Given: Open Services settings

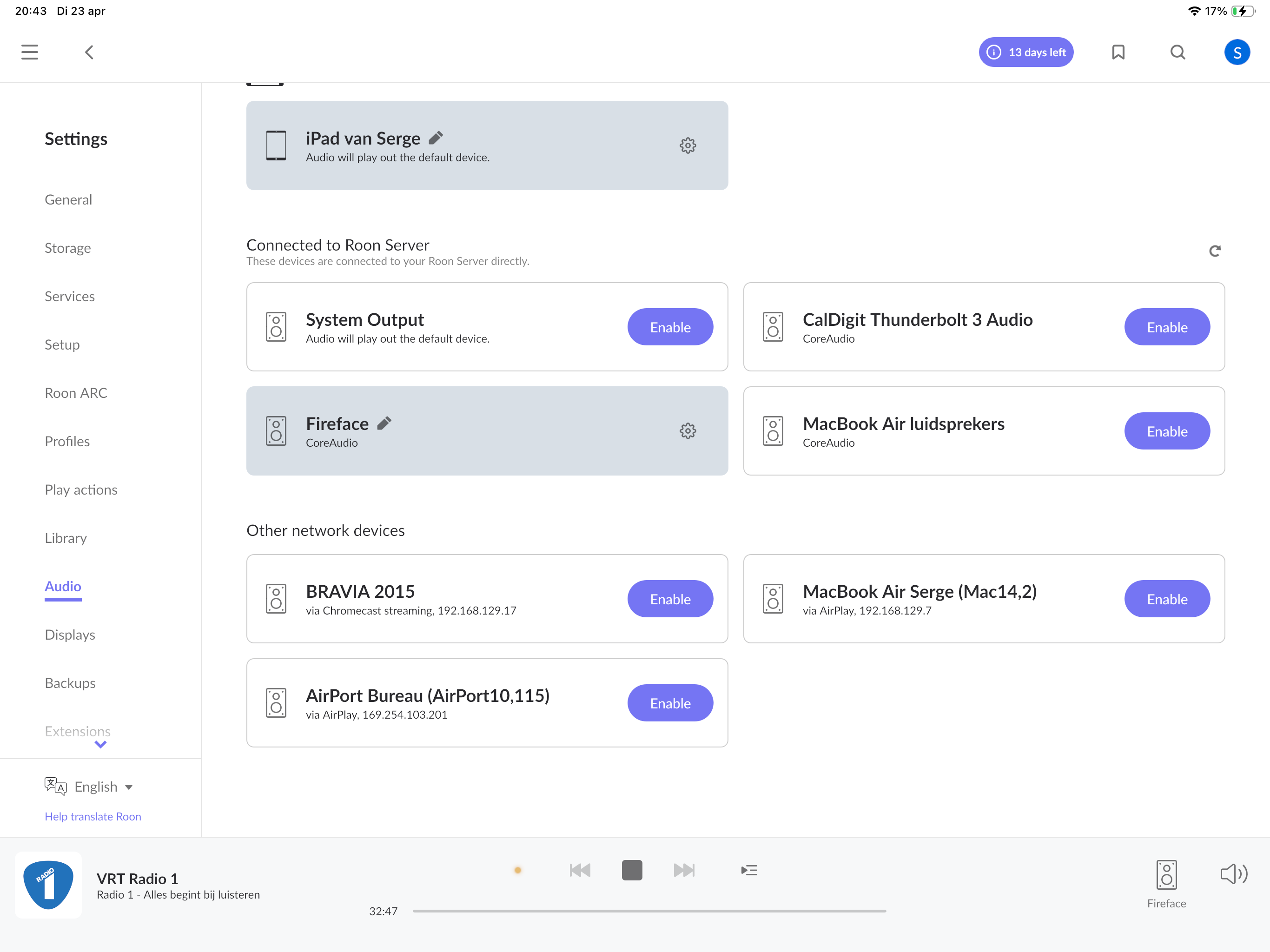Looking at the screenshot, I should [69, 296].
